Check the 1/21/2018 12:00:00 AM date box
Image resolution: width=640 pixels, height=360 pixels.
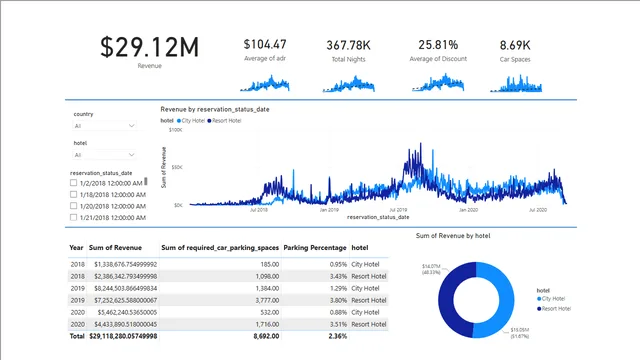[x=73, y=217]
